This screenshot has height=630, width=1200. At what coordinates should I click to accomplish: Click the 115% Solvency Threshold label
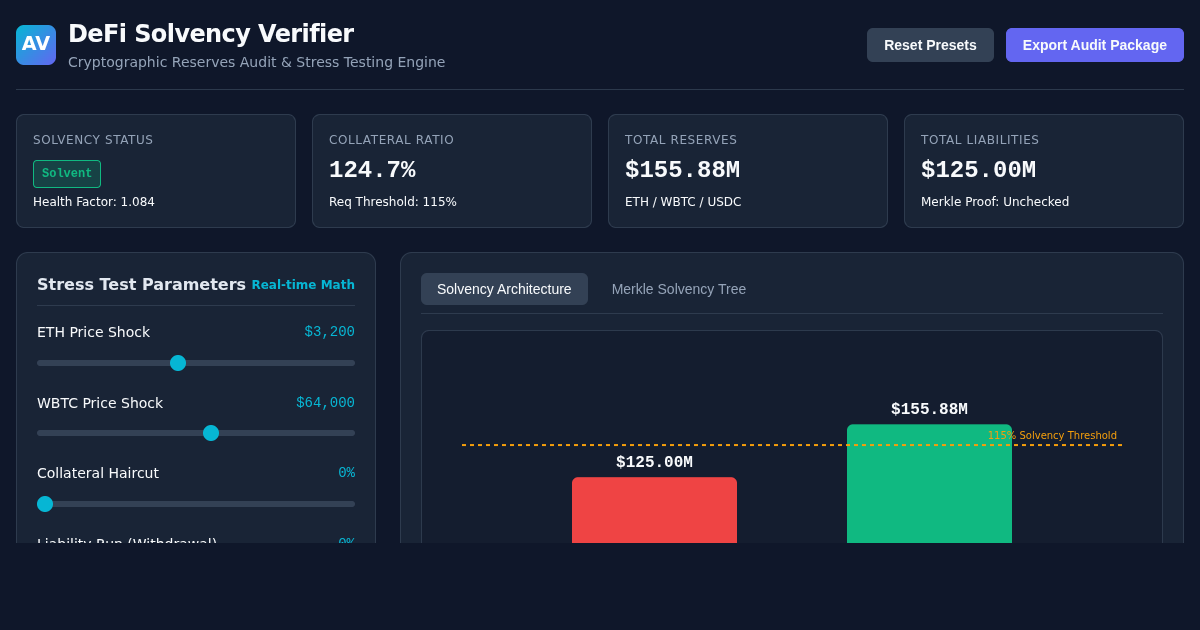pyautogui.click(x=1052, y=436)
